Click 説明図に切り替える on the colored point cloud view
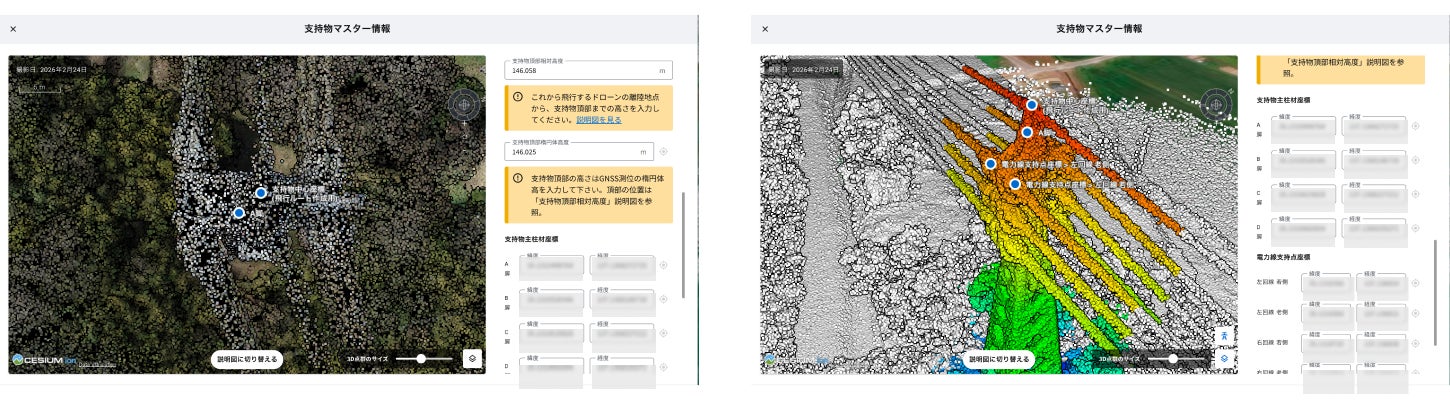The image size is (1450, 400). (998, 358)
